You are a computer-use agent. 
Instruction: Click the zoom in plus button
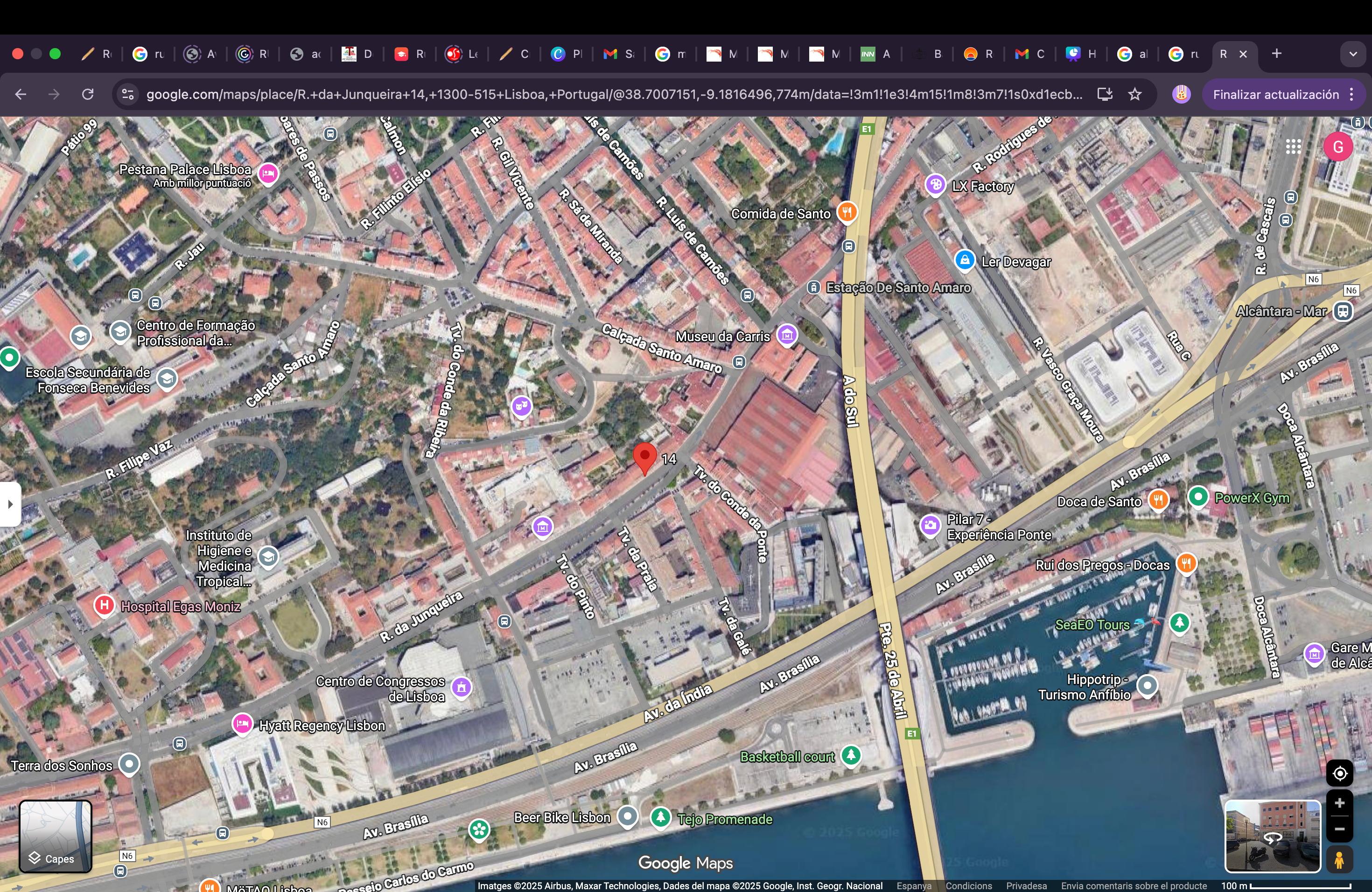click(1339, 803)
